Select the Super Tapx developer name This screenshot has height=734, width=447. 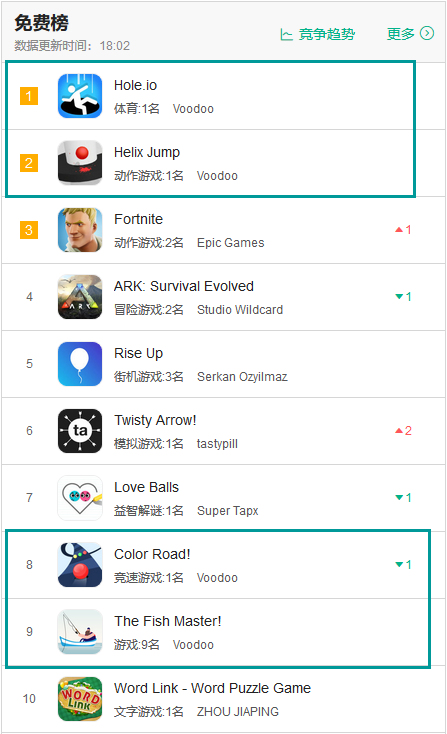tap(228, 511)
